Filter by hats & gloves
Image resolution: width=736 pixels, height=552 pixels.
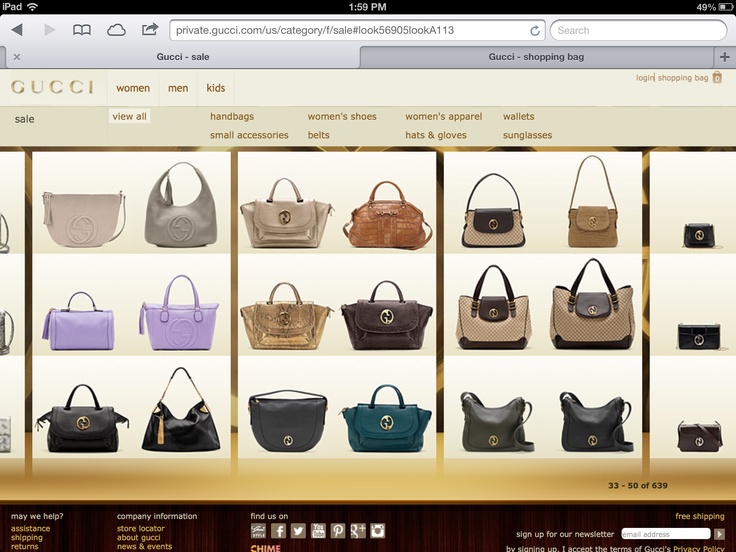[x=436, y=135]
